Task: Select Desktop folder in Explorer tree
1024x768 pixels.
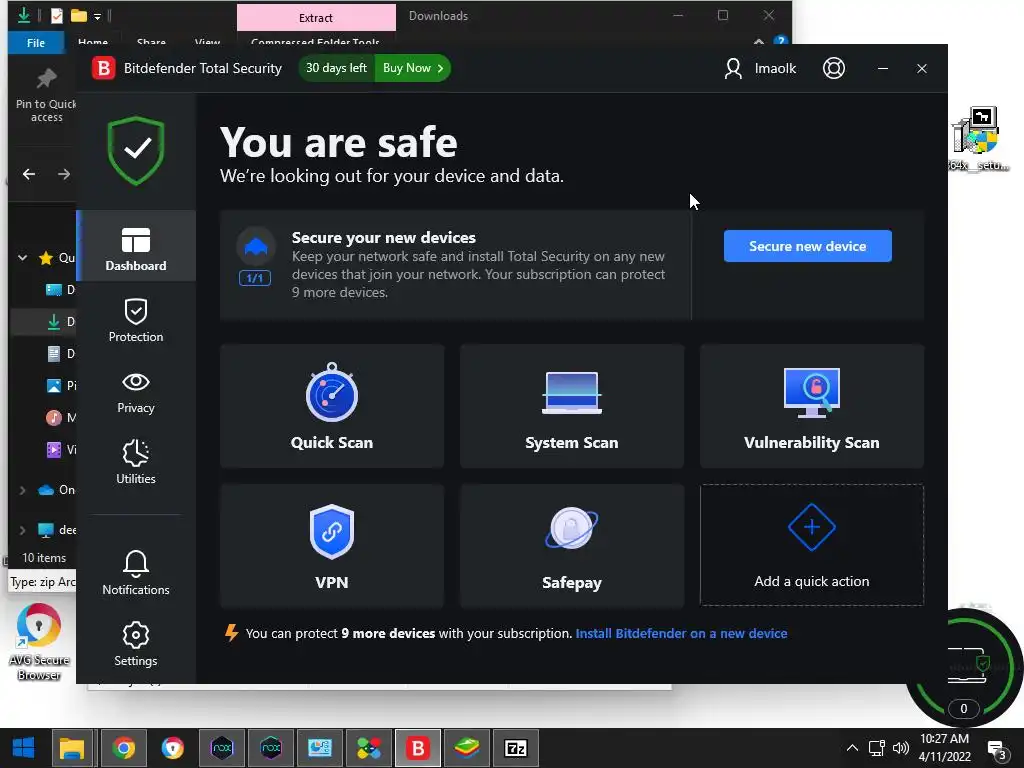Action: click(61, 289)
